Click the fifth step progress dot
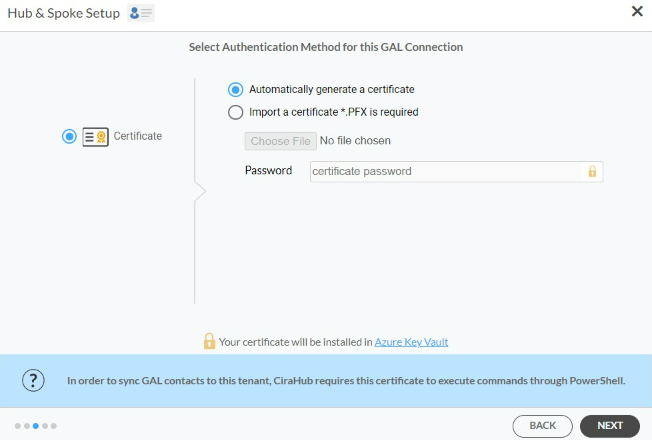 pos(54,426)
